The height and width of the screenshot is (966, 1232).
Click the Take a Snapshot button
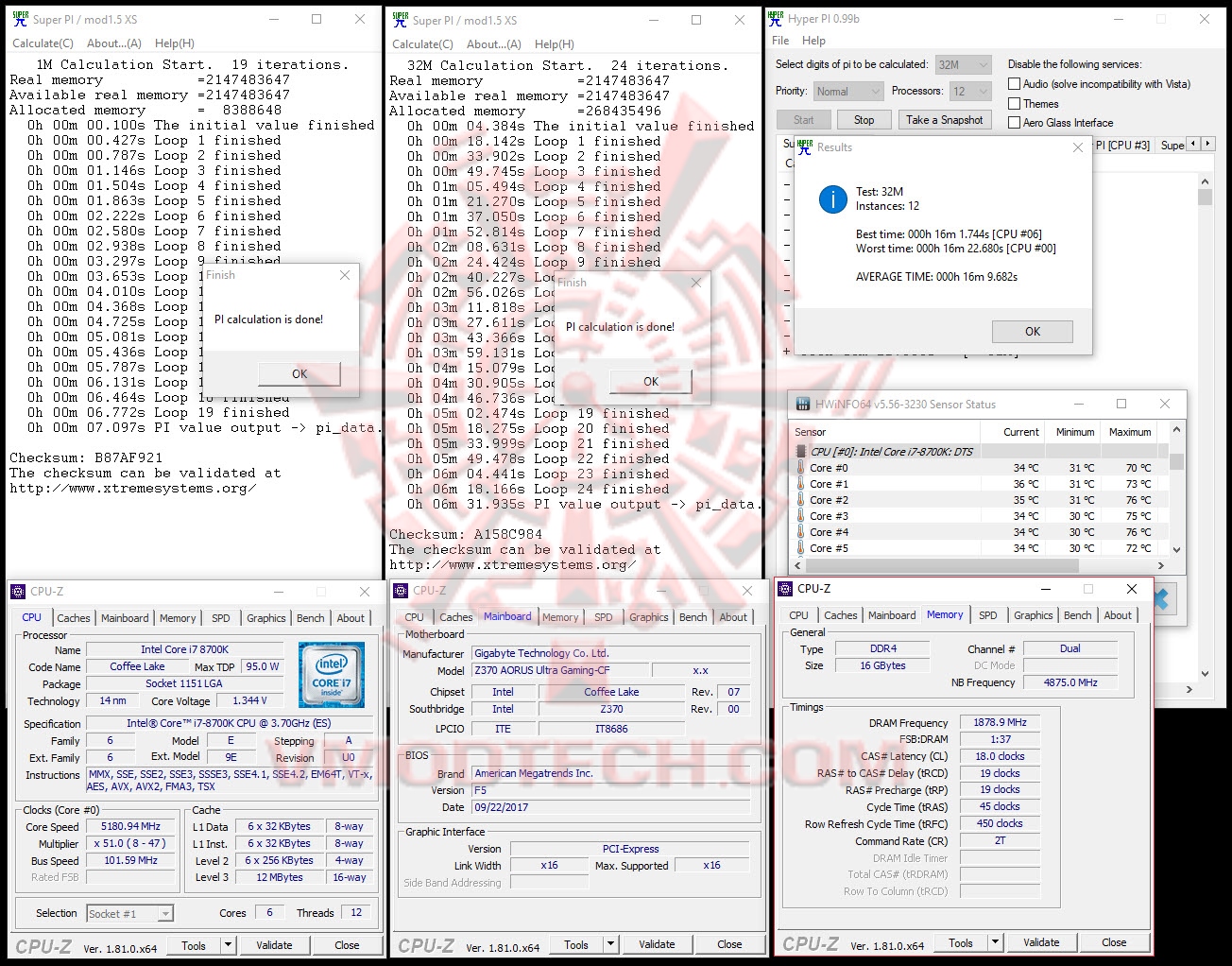pyautogui.click(x=945, y=120)
